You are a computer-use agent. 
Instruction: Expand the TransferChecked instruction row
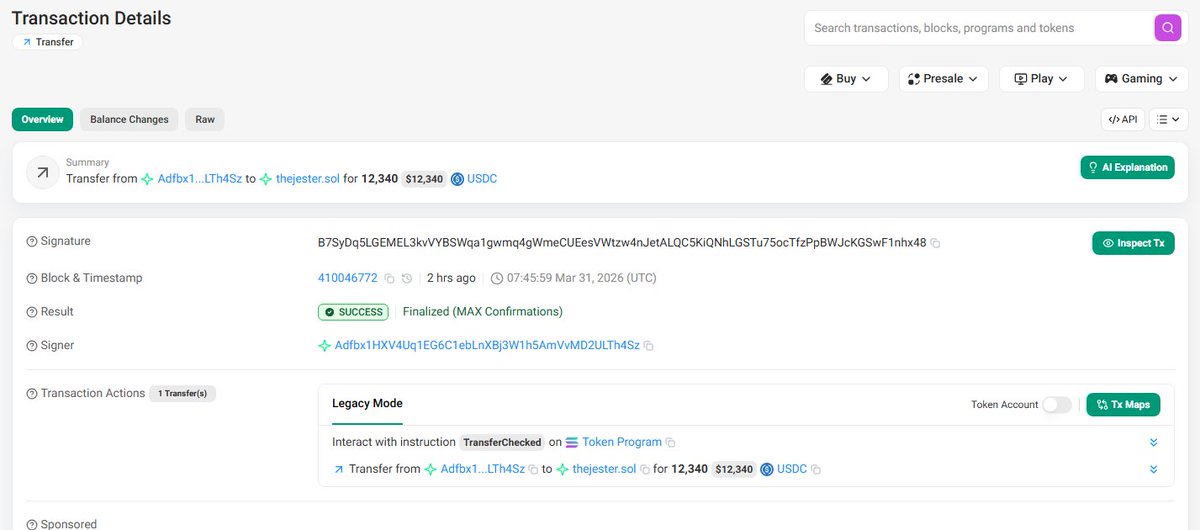(1153, 442)
